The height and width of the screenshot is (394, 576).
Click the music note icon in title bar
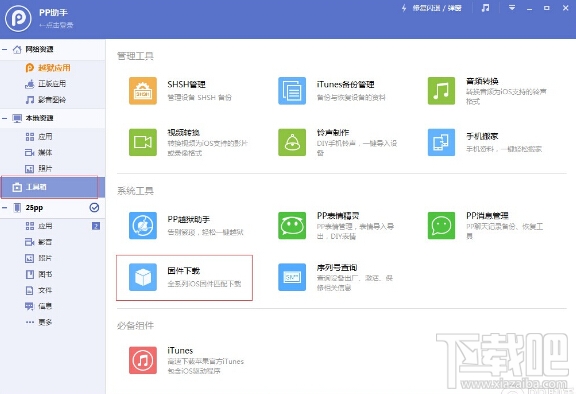tap(485, 8)
